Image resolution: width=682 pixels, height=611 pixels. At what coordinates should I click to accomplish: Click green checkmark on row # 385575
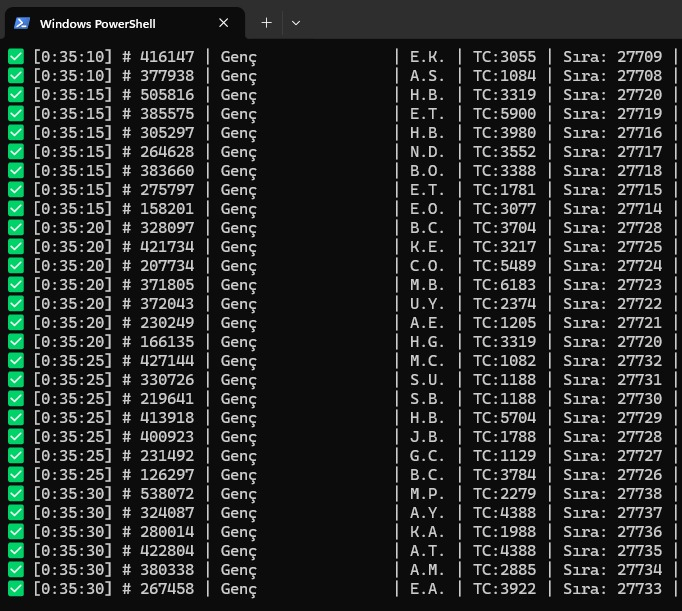pyautogui.click(x=16, y=114)
